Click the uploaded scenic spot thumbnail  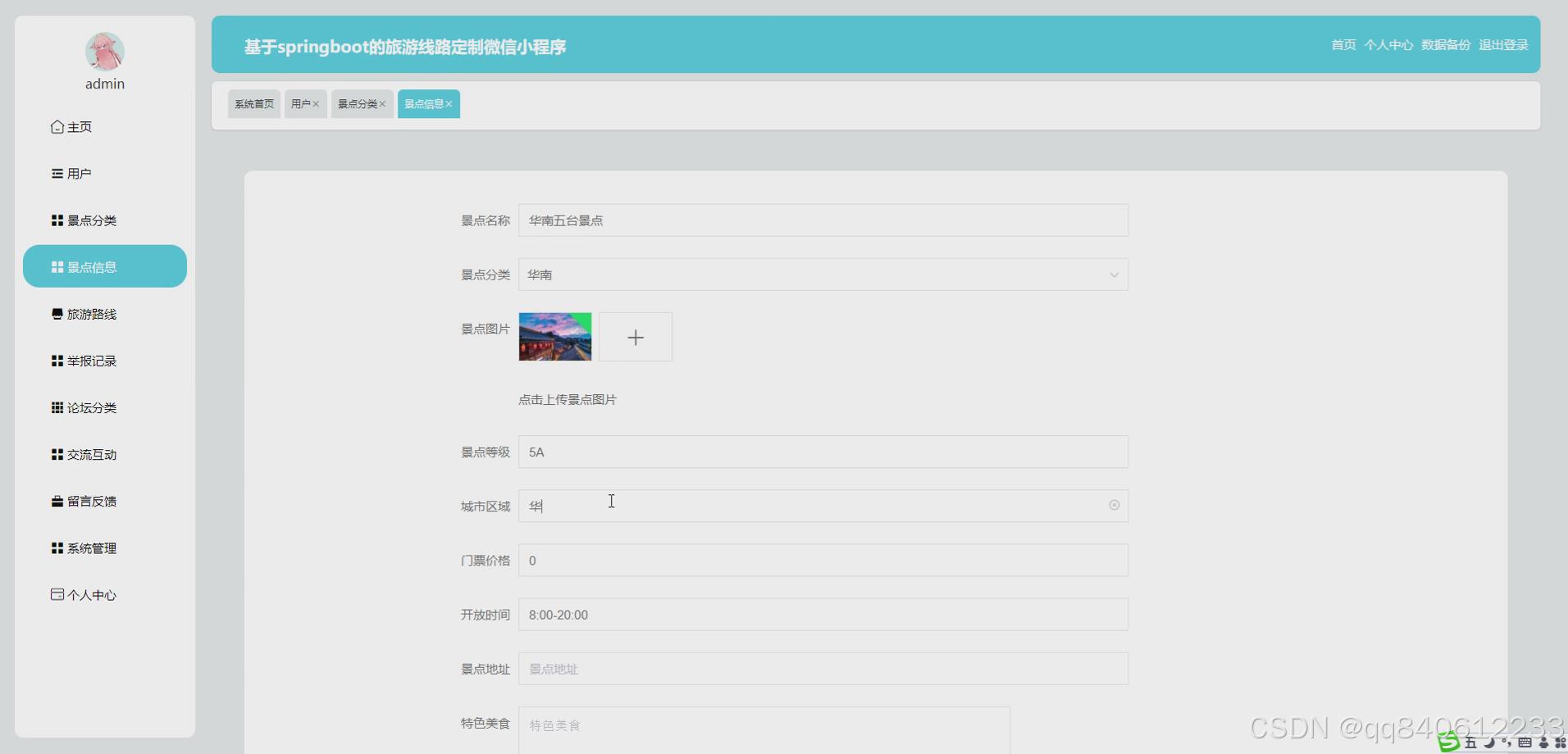555,337
